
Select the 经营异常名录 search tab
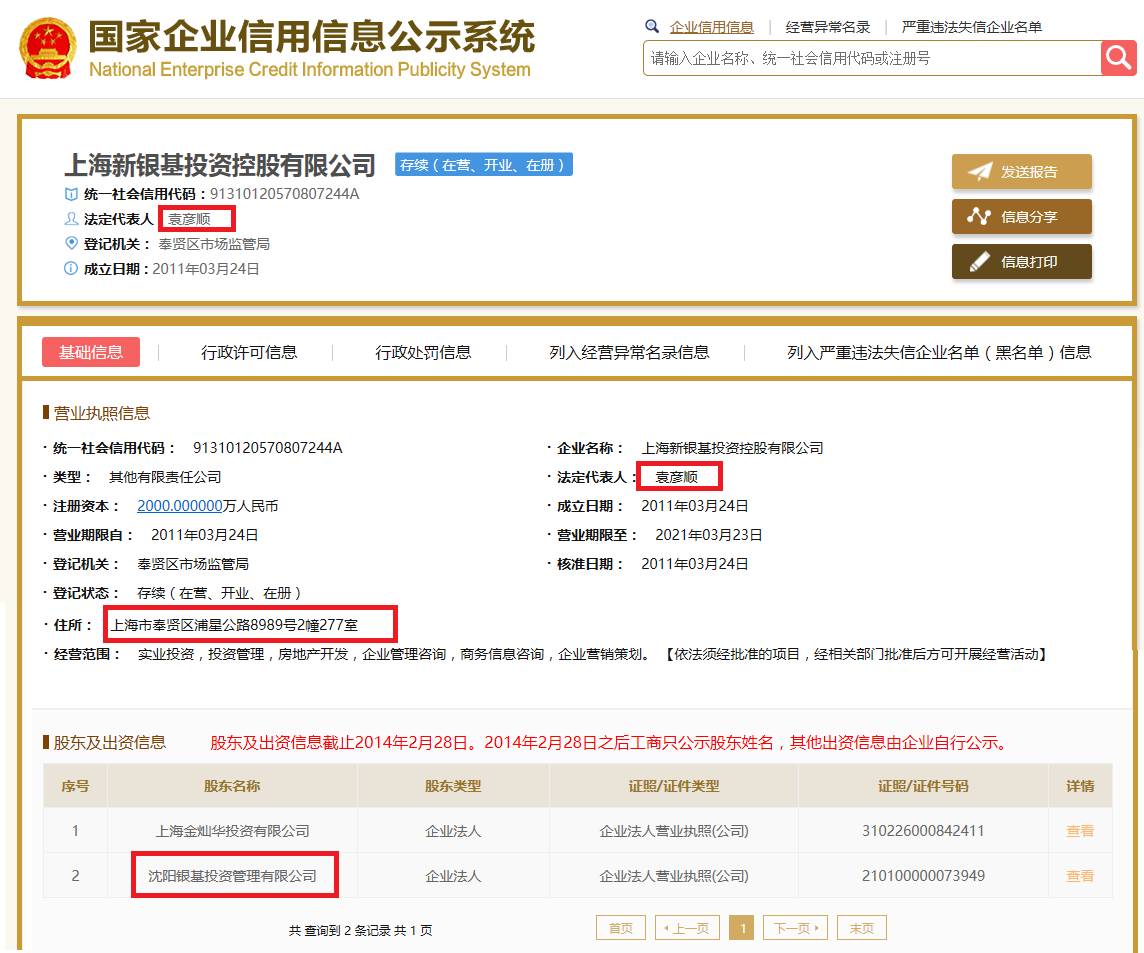[827, 27]
